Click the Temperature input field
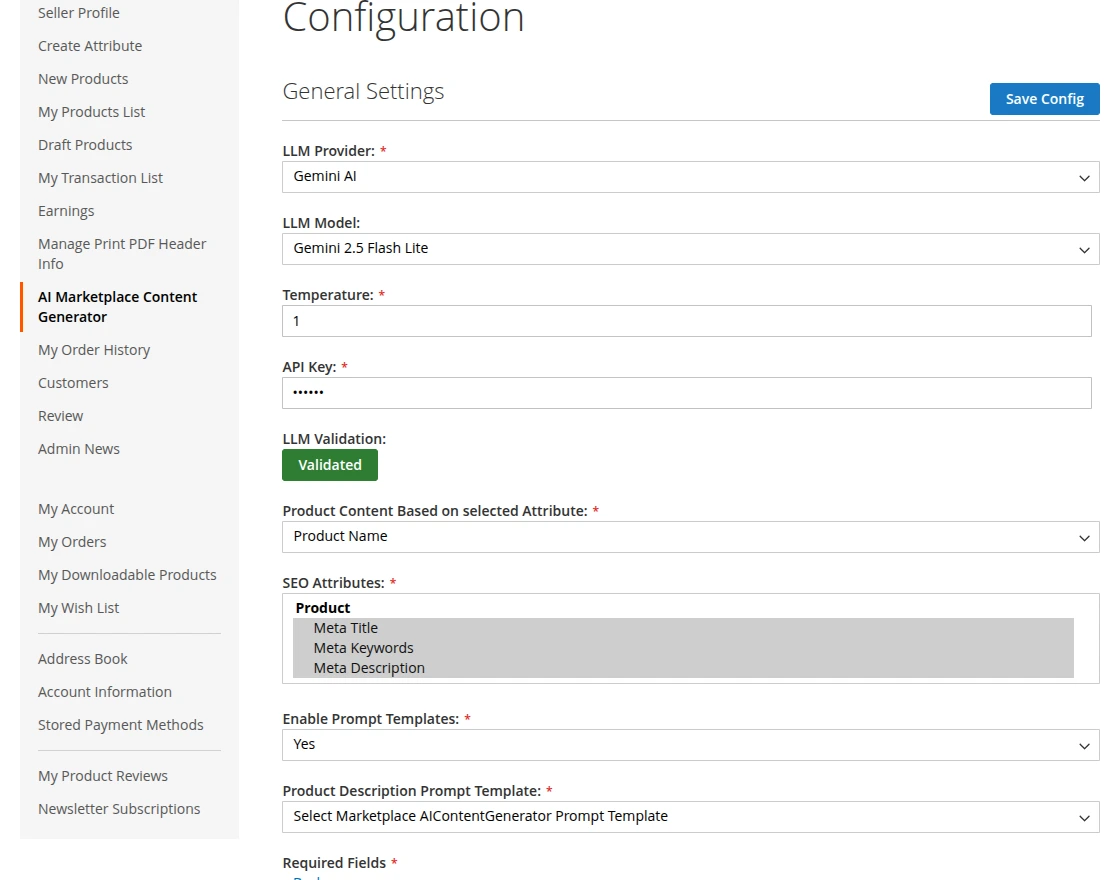Image resolution: width=1120 pixels, height=880 pixels. [x=686, y=321]
